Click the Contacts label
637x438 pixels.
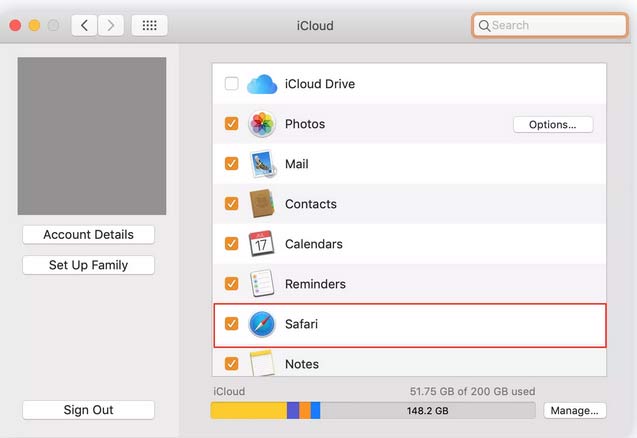(311, 204)
